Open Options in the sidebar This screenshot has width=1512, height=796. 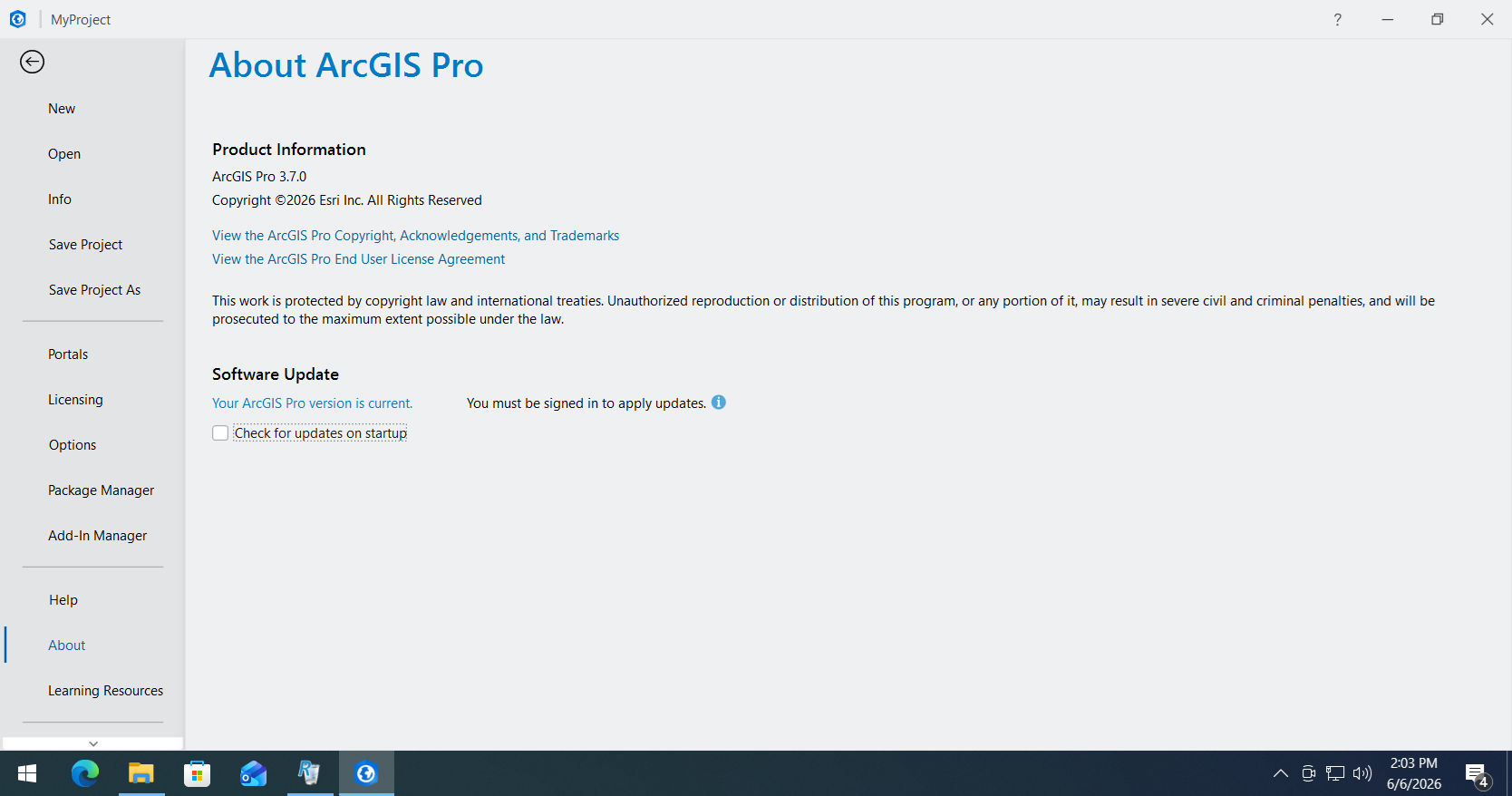coord(73,445)
